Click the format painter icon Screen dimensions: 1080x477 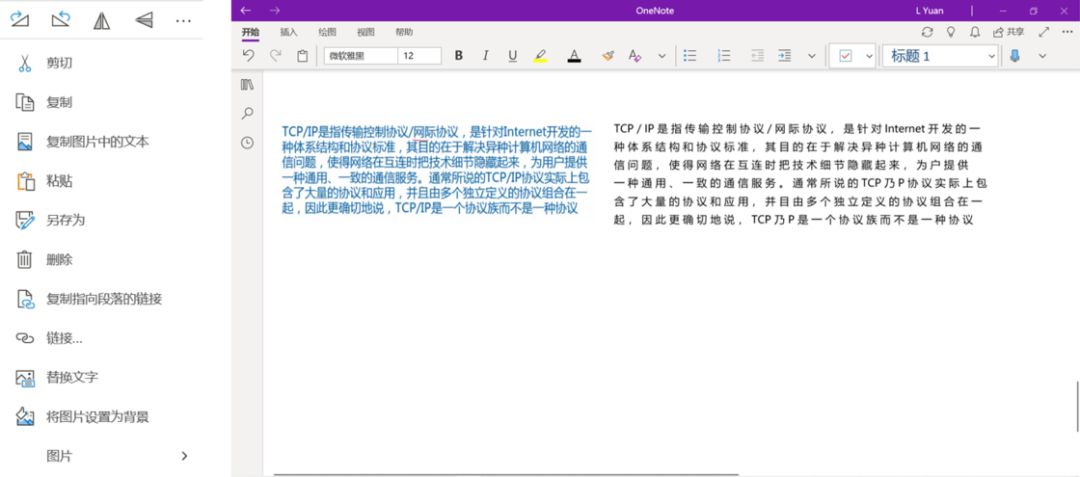(x=607, y=56)
